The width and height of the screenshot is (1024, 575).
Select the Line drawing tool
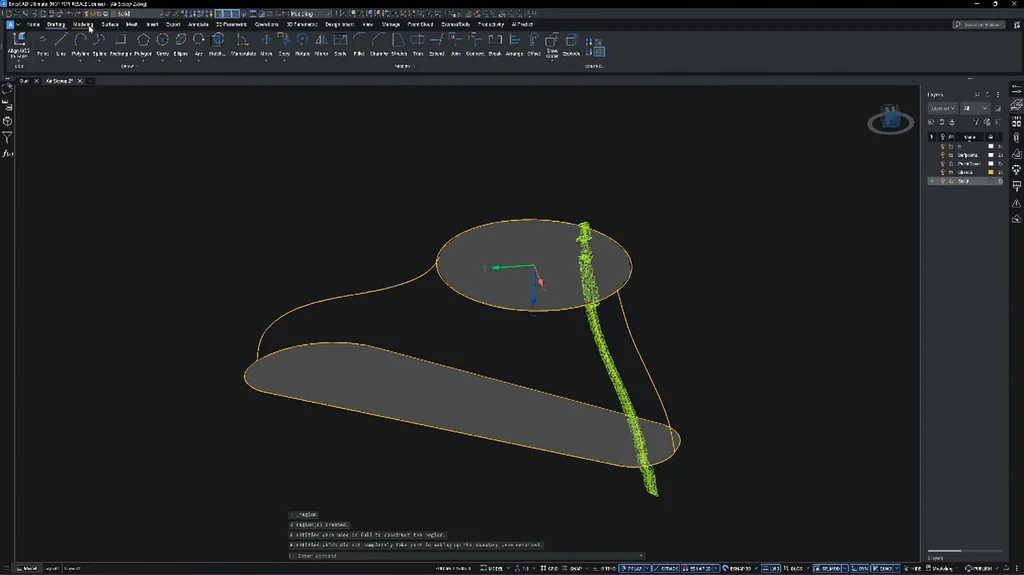pos(61,44)
